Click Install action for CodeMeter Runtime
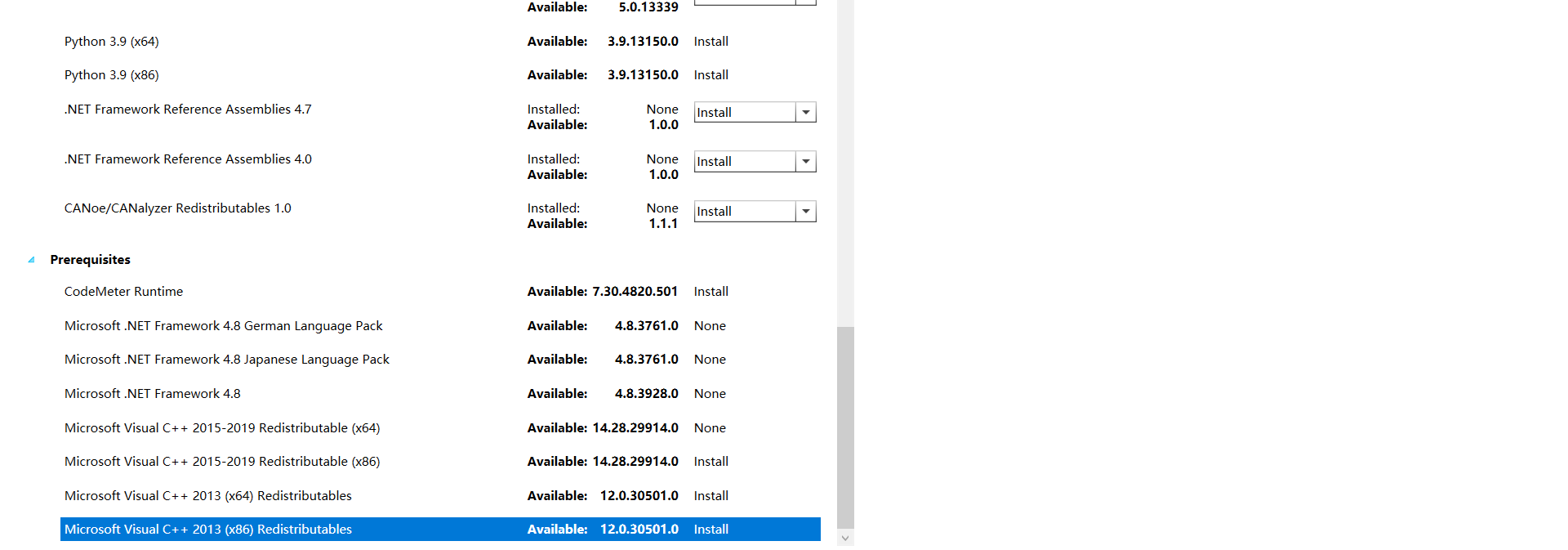 (x=711, y=292)
